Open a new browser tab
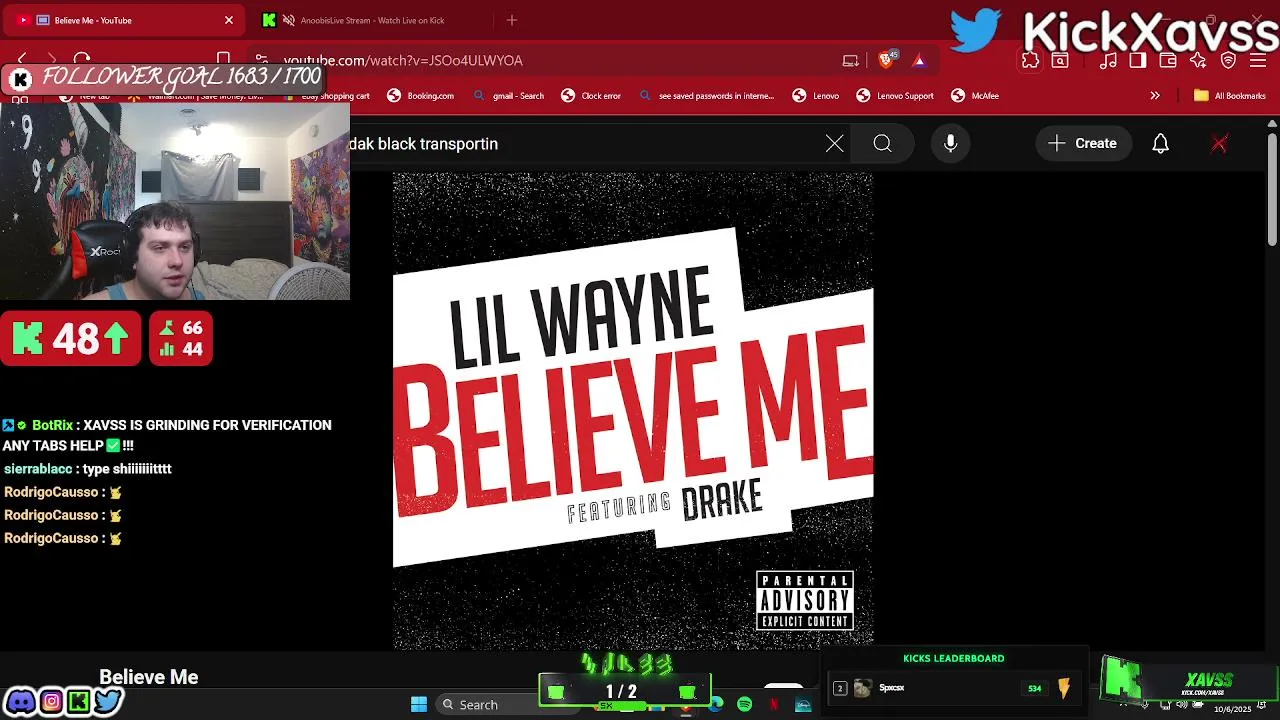The image size is (1280, 720). click(512, 20)
